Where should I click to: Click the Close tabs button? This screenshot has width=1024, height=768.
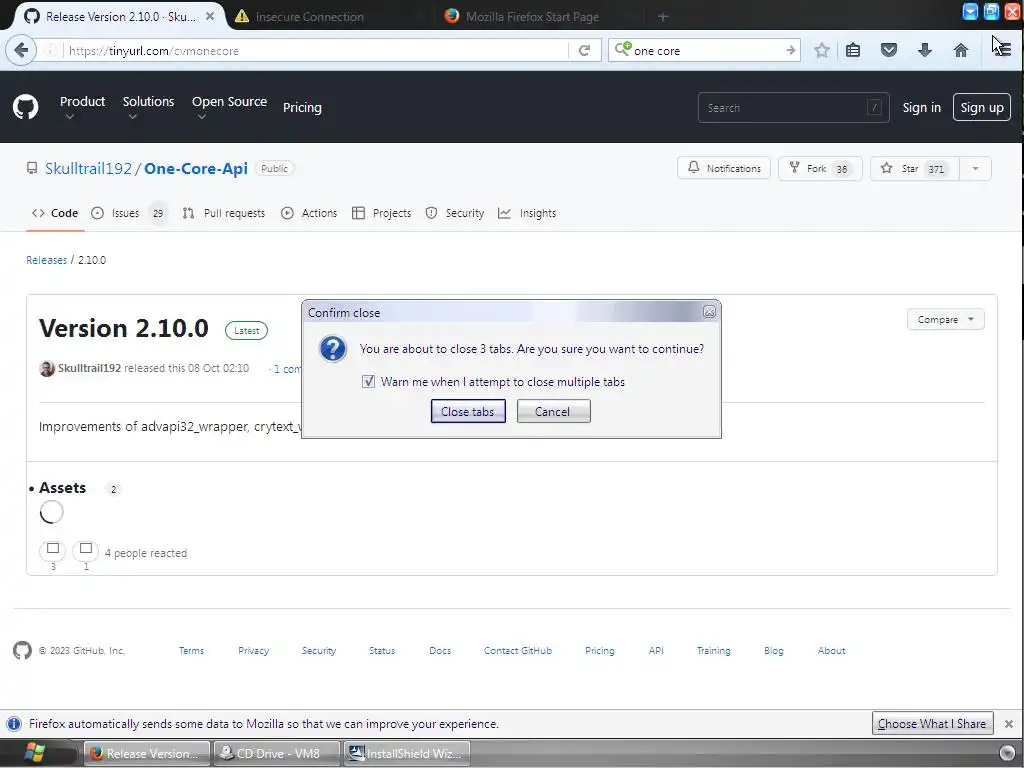(x=468, y=411)
